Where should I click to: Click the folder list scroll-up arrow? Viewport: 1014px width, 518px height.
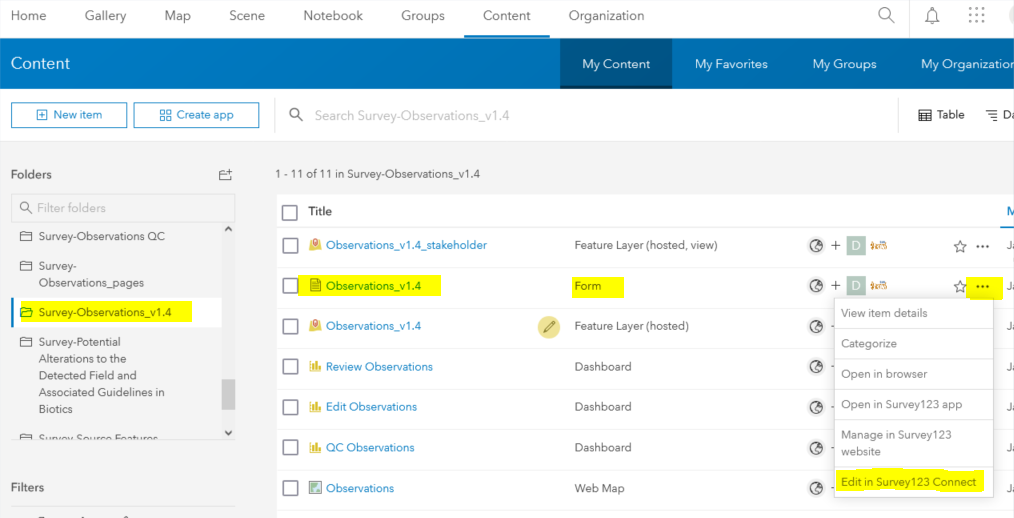(x=228, y=229)
